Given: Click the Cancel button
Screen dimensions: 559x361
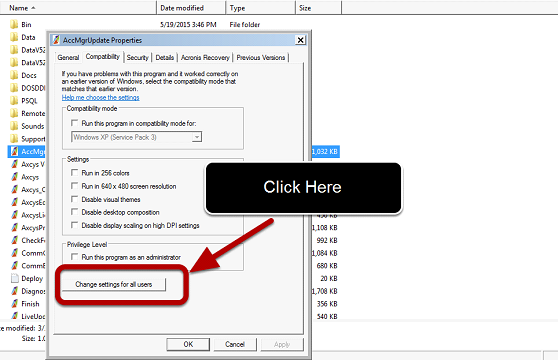Looking at the screenshot, I should point(235,344).
